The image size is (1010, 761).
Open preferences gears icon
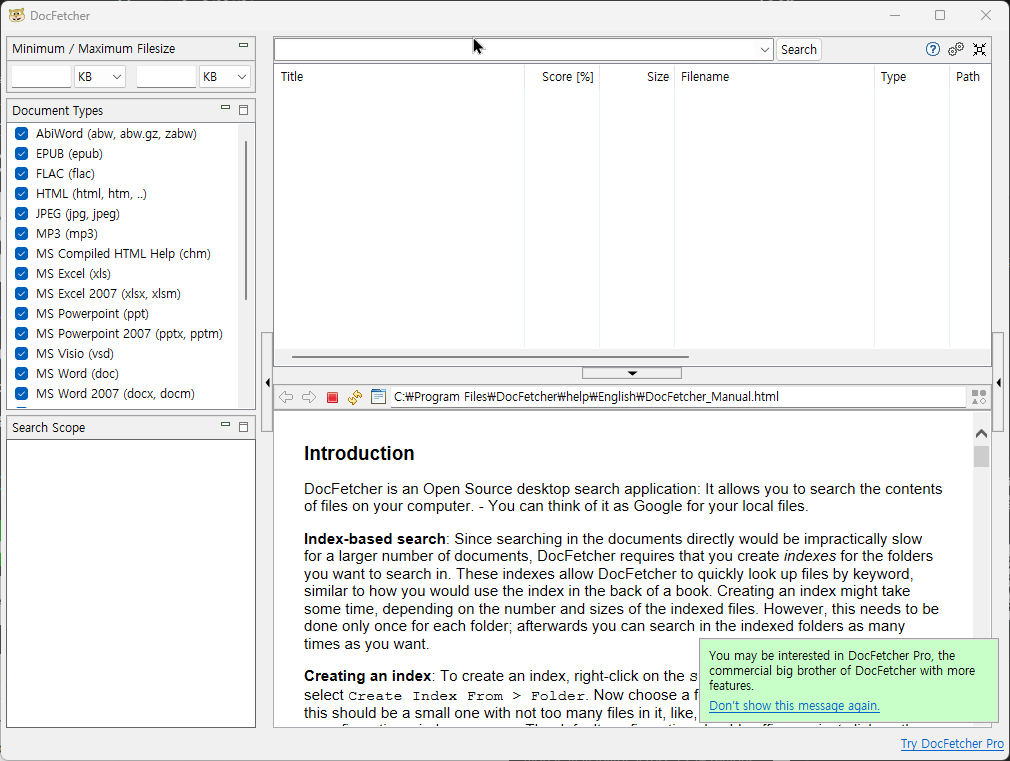coord(956,50)
